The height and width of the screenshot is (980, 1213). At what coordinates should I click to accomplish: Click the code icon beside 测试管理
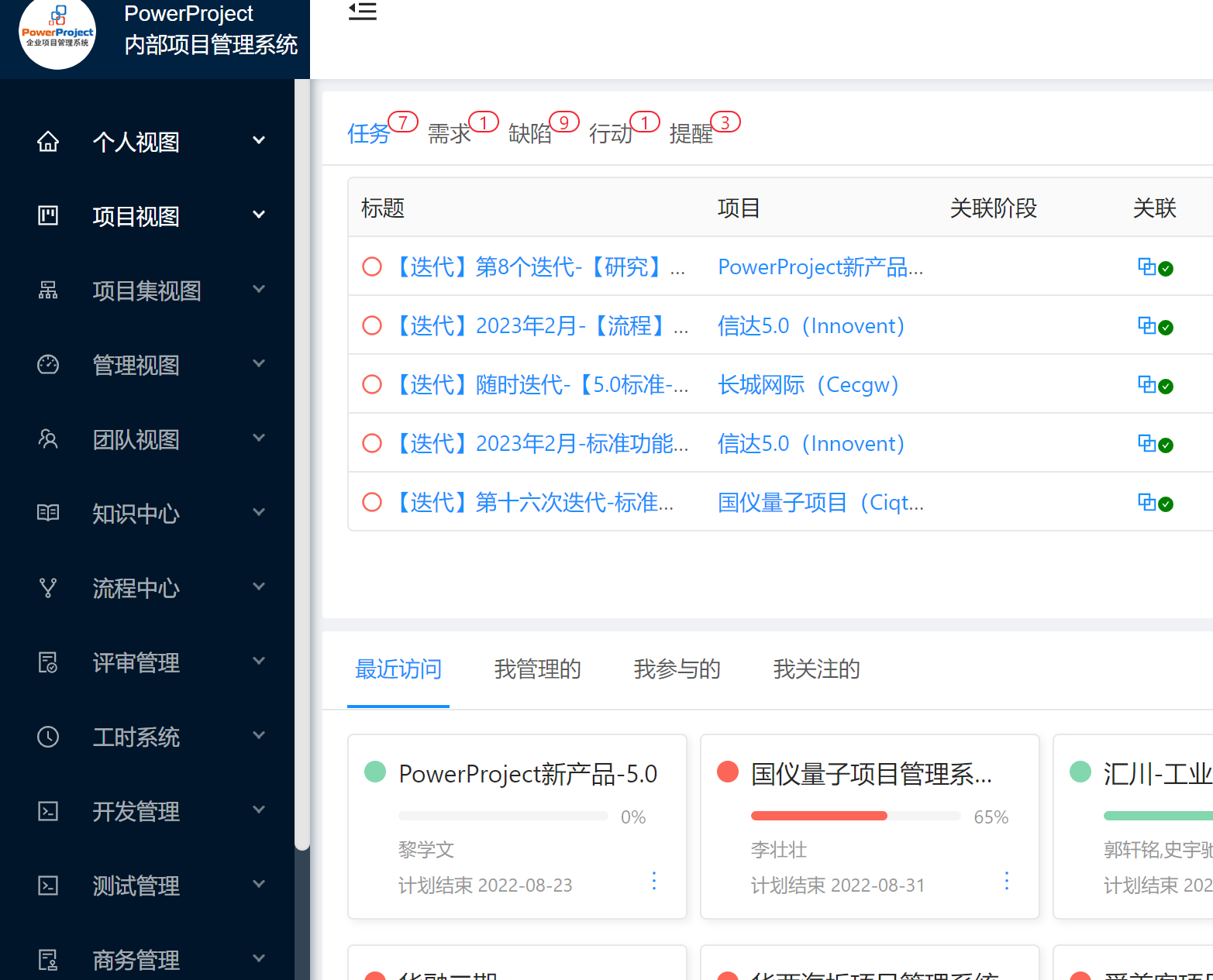pos(48,885)
